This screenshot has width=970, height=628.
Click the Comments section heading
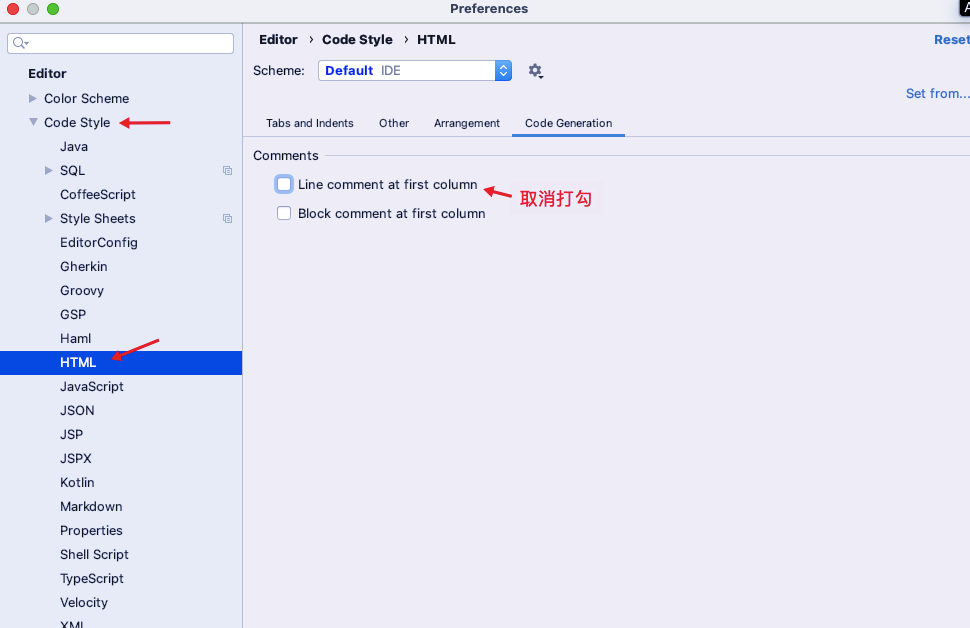tap(286, 156)
